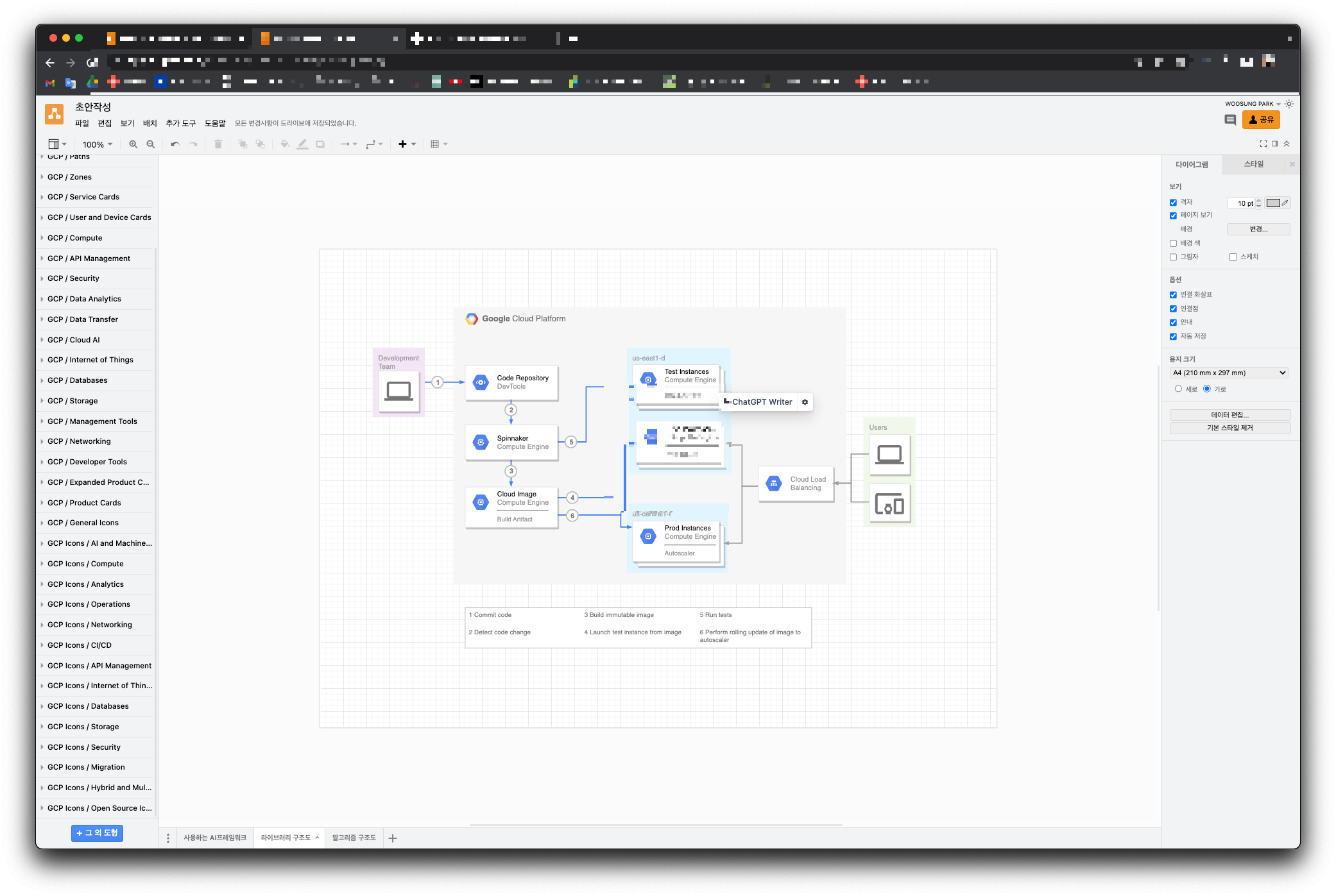Click the ChatGPT Writer gear icon

point(805,402)
